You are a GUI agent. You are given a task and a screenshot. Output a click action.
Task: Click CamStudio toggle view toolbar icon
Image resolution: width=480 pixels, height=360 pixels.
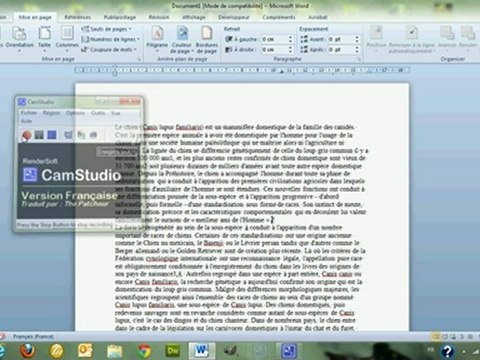(68, 135)
